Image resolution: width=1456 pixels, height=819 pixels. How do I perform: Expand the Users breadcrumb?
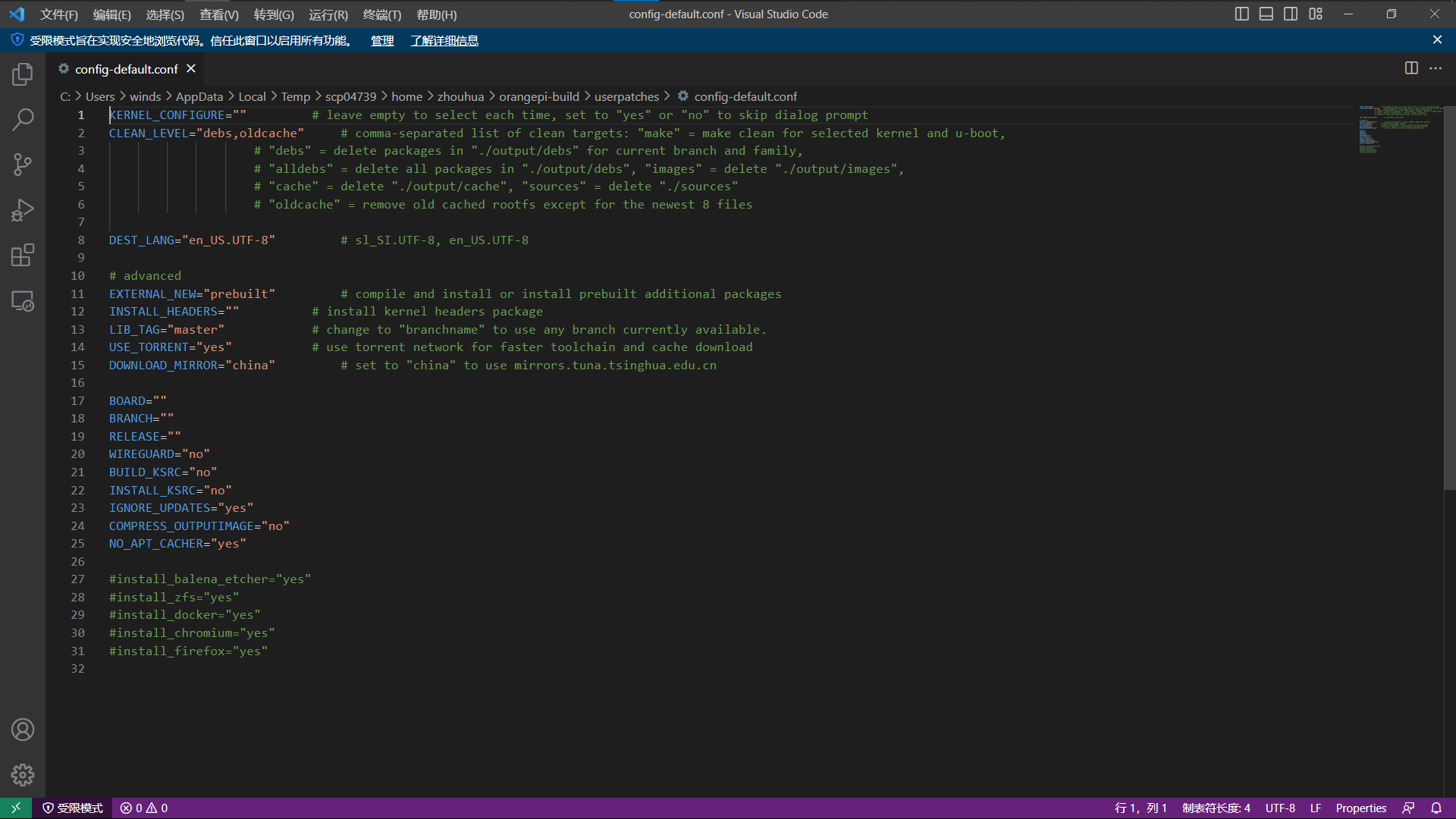[x=100, y=96]
